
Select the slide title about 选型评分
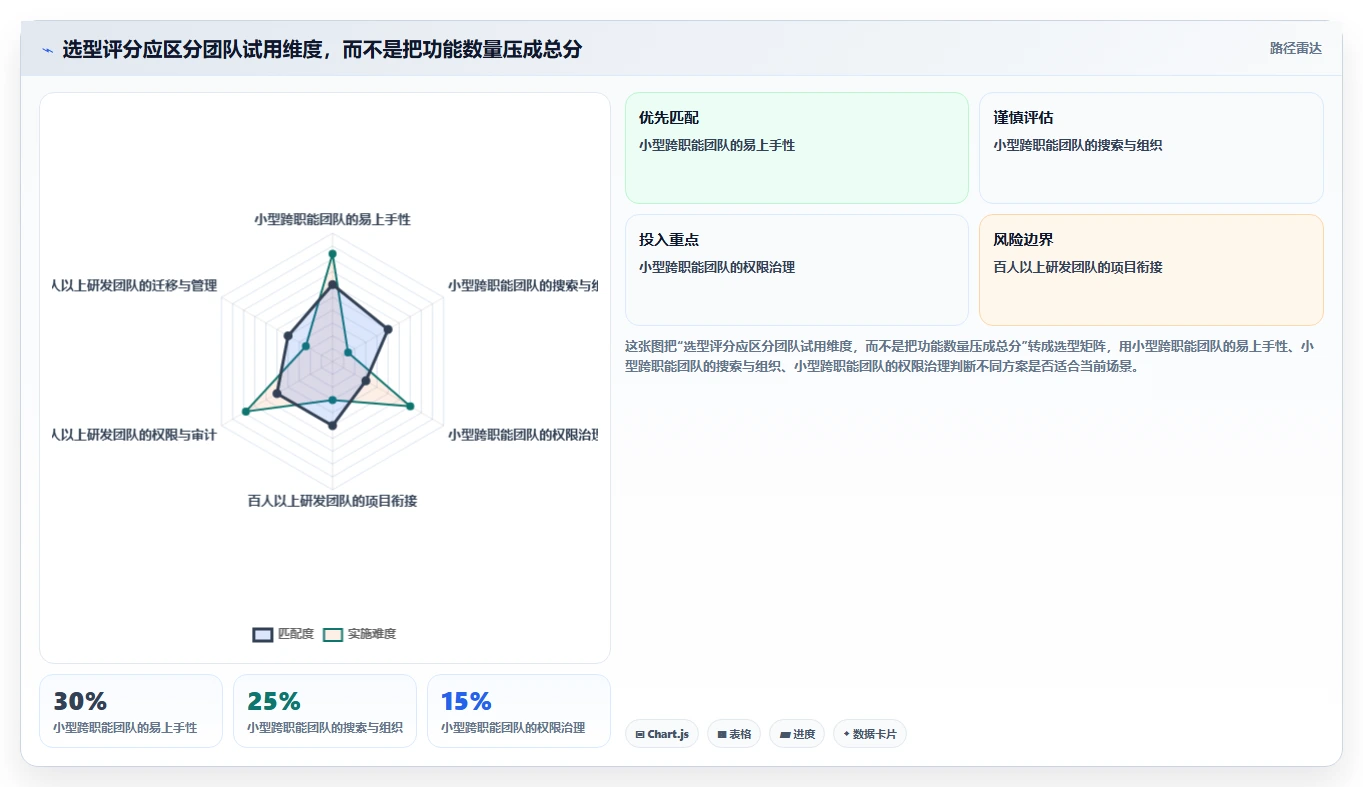(322, 49)
